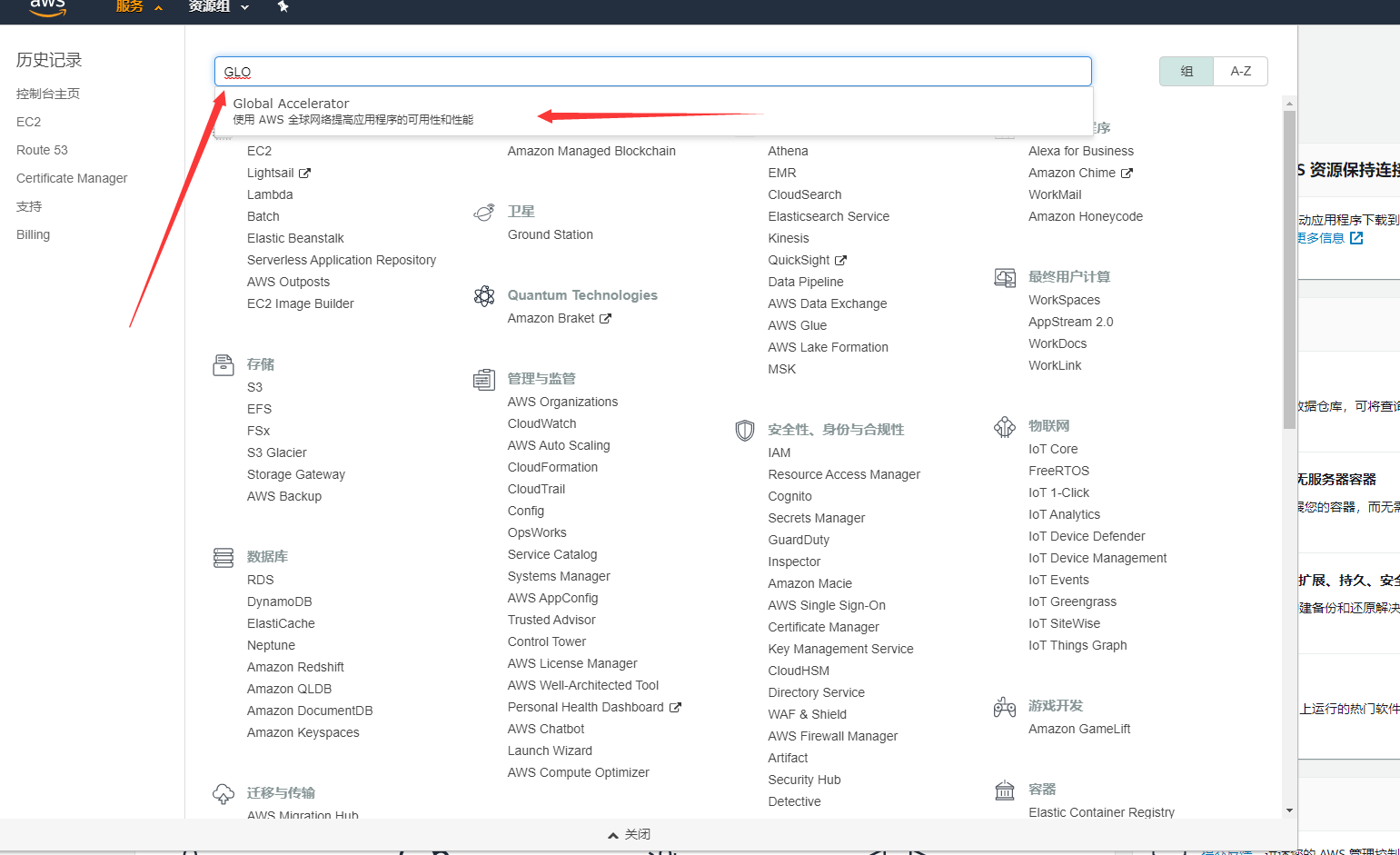Click the service search input field

652,72
